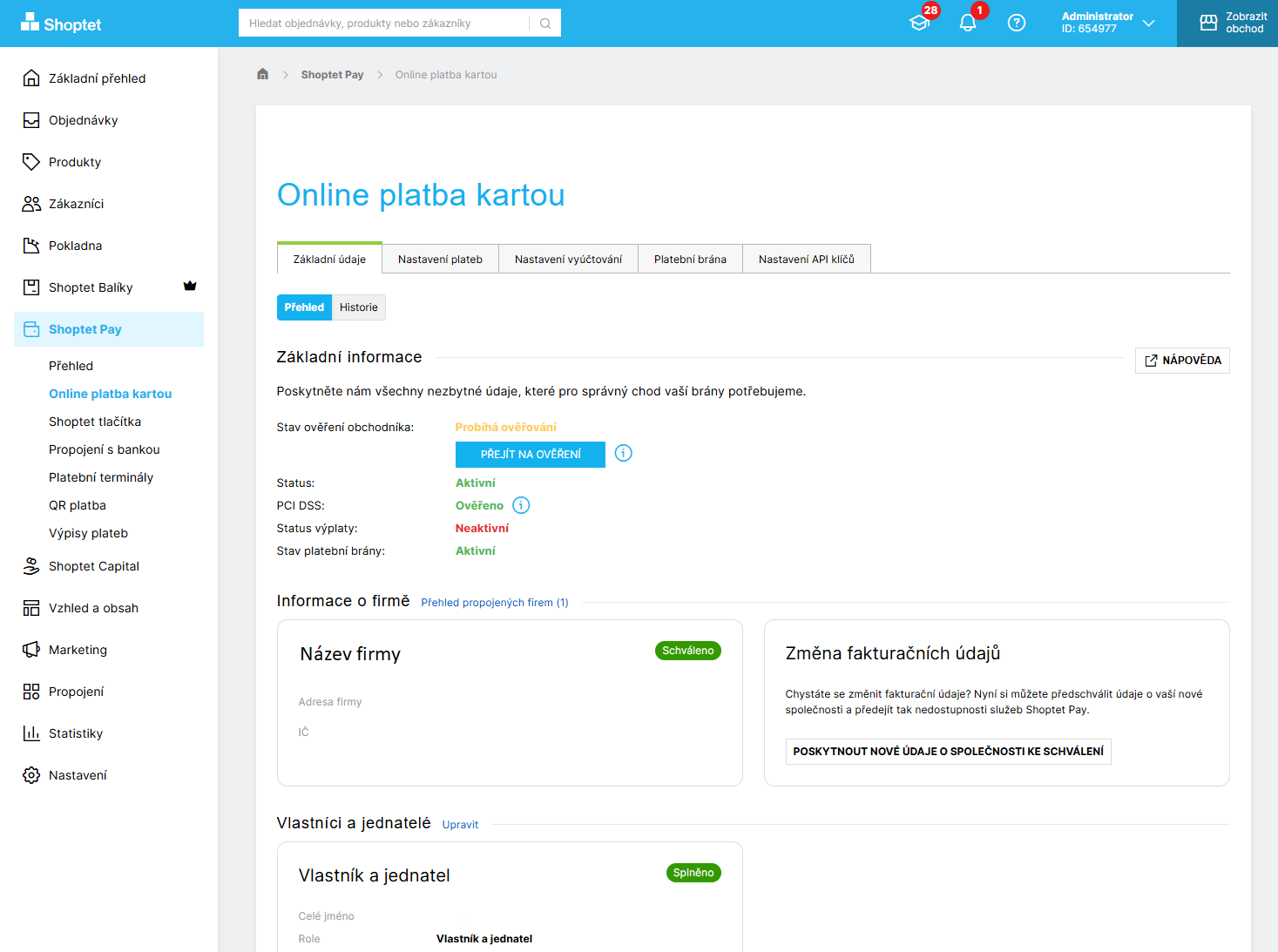
Task: Click the Nápověda help button
Action: tap(1182, 361)
